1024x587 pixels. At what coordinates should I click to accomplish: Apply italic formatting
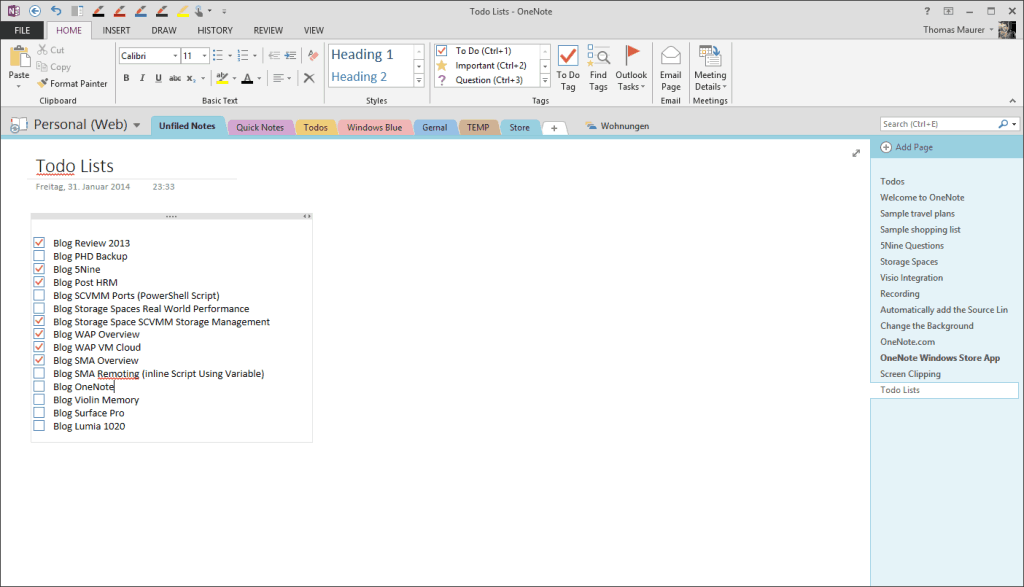click(142, 78)
